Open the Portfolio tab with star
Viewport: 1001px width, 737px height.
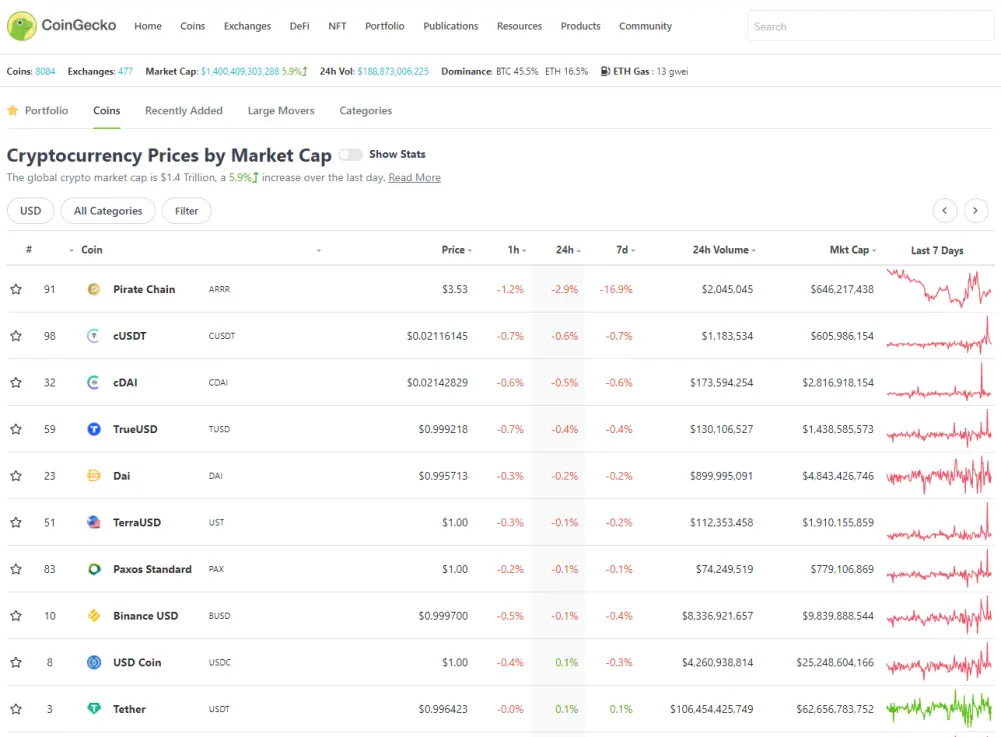click(x=38, y=110)
